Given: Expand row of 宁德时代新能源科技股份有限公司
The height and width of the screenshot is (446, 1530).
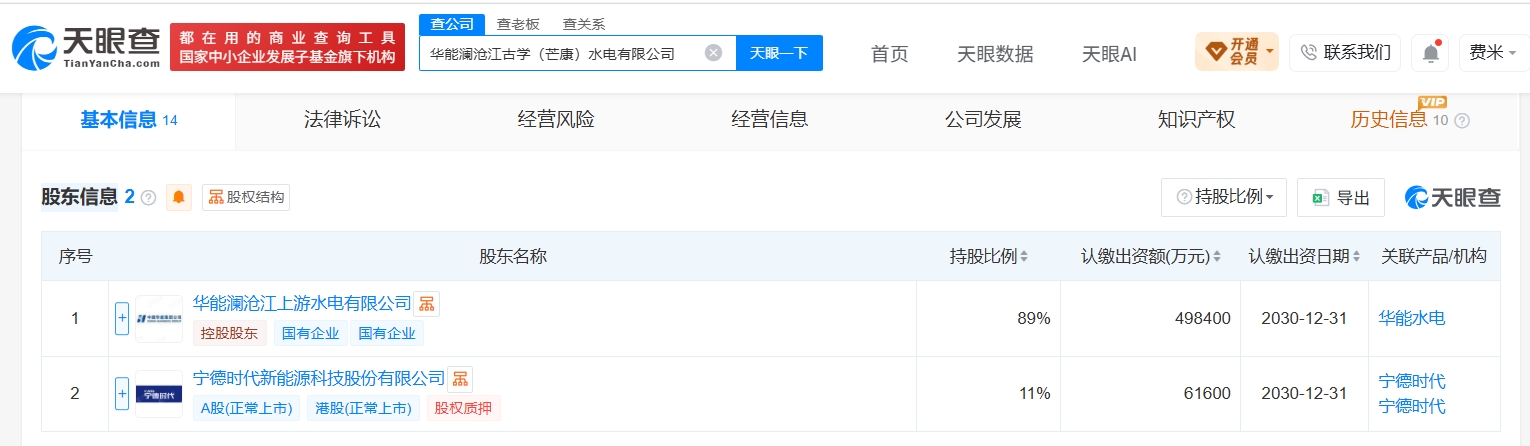Looking at the screenshot, I should [x=122, y=394].
